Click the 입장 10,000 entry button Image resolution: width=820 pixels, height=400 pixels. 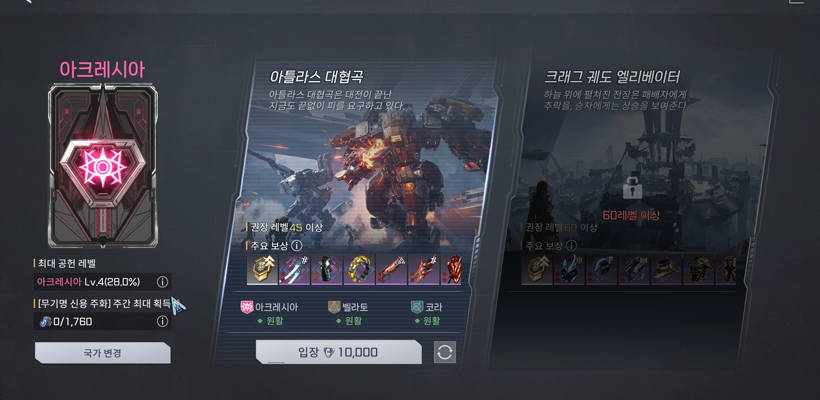338,352
